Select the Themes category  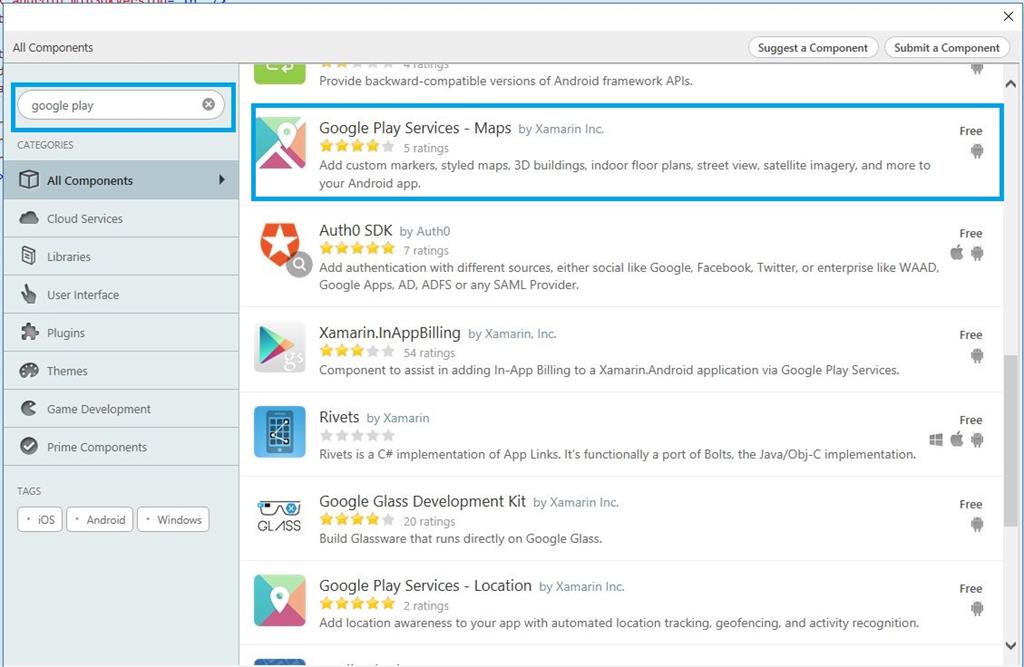coord(121,370)
